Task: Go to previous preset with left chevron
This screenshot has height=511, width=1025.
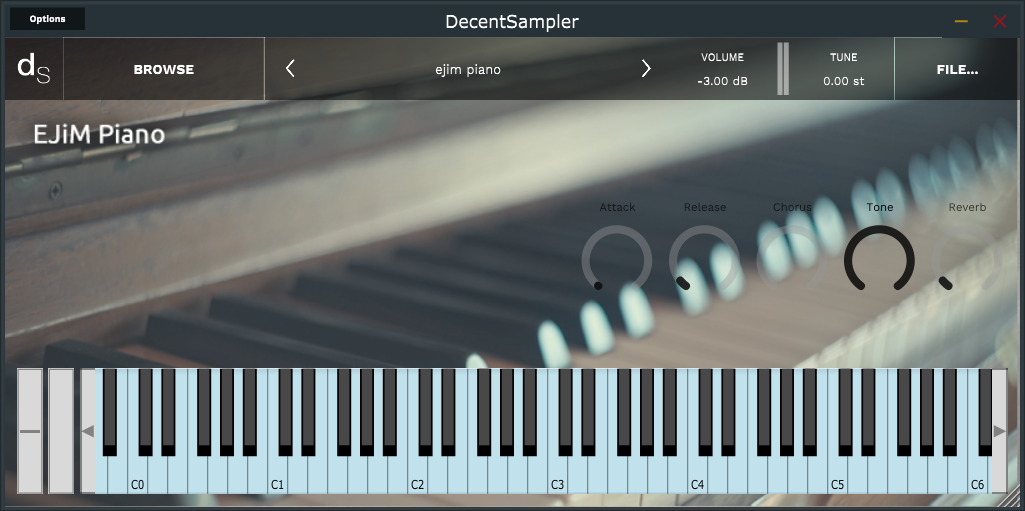Action: tap(290, 69)
